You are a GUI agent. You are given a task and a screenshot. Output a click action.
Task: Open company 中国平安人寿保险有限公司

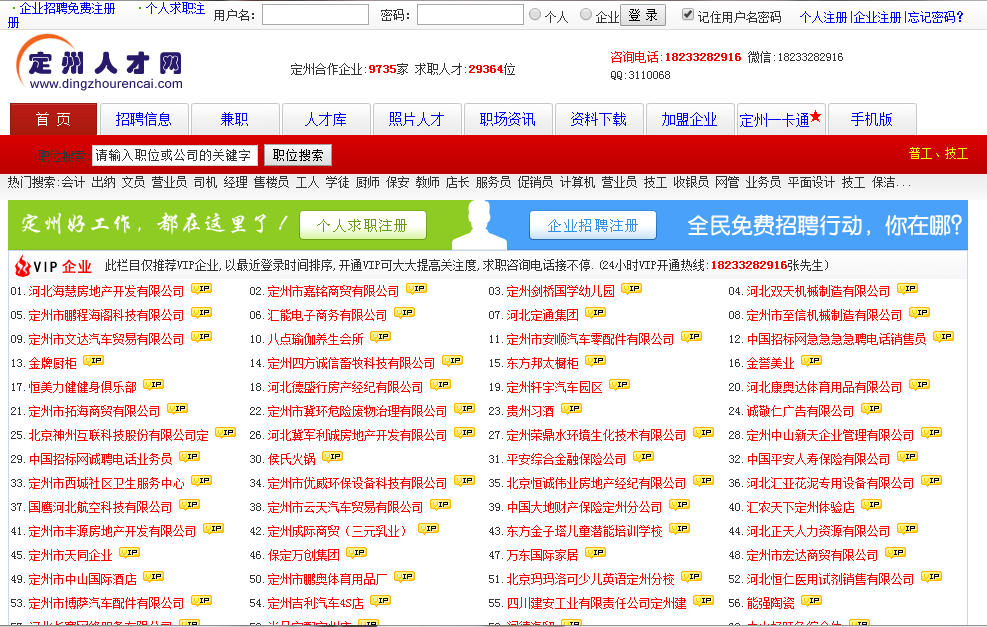pos(818,460)
